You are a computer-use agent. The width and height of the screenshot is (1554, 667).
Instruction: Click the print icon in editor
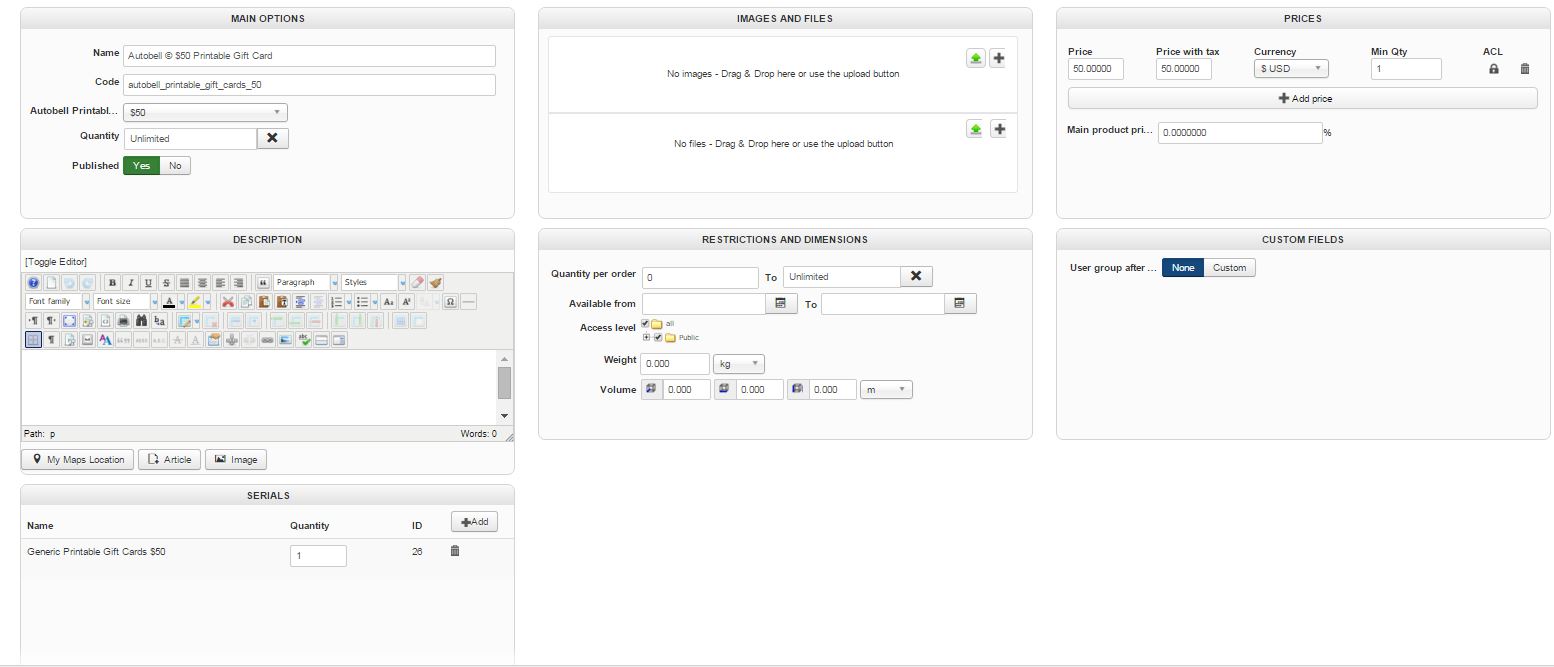click(x=123, y=321)
